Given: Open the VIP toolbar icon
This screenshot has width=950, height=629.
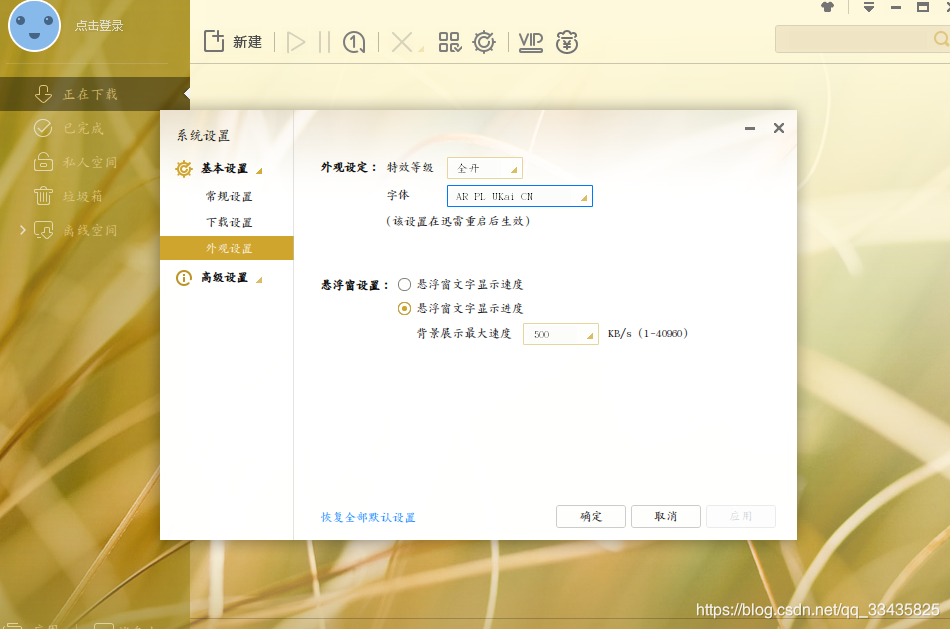Looking at the screenshot, I should 531,42.
